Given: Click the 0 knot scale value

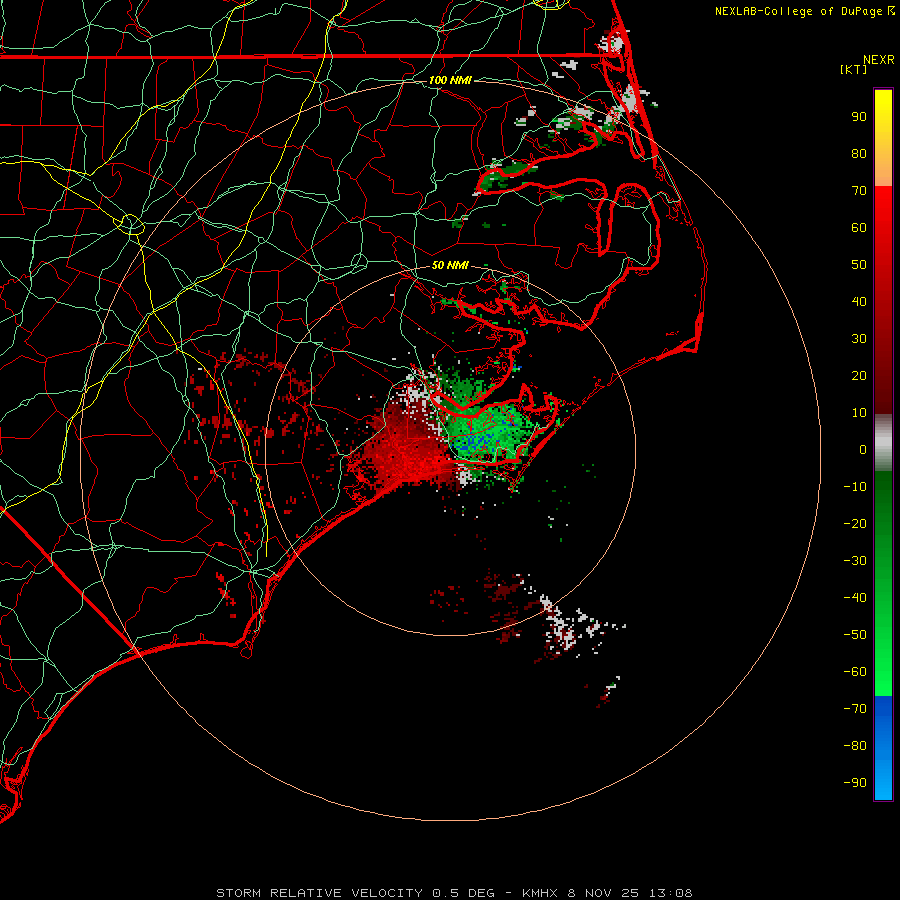Looking at the screenshot, I should tap(863, 450).
